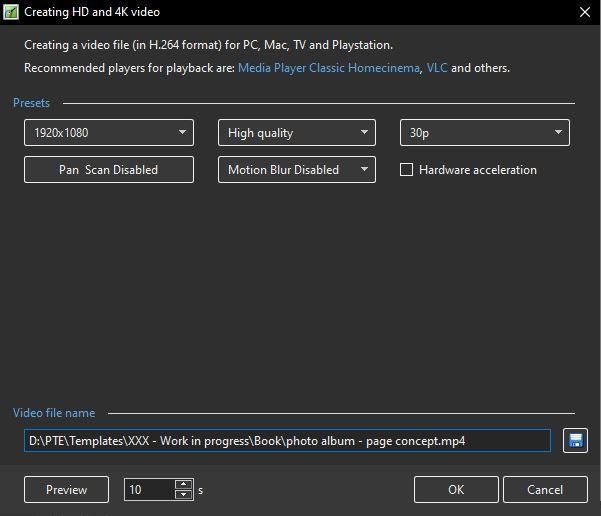The width and height of the screenshot is (601, 516).
Task: Open the High quality dropdown
Action: [x=297, y=133]
